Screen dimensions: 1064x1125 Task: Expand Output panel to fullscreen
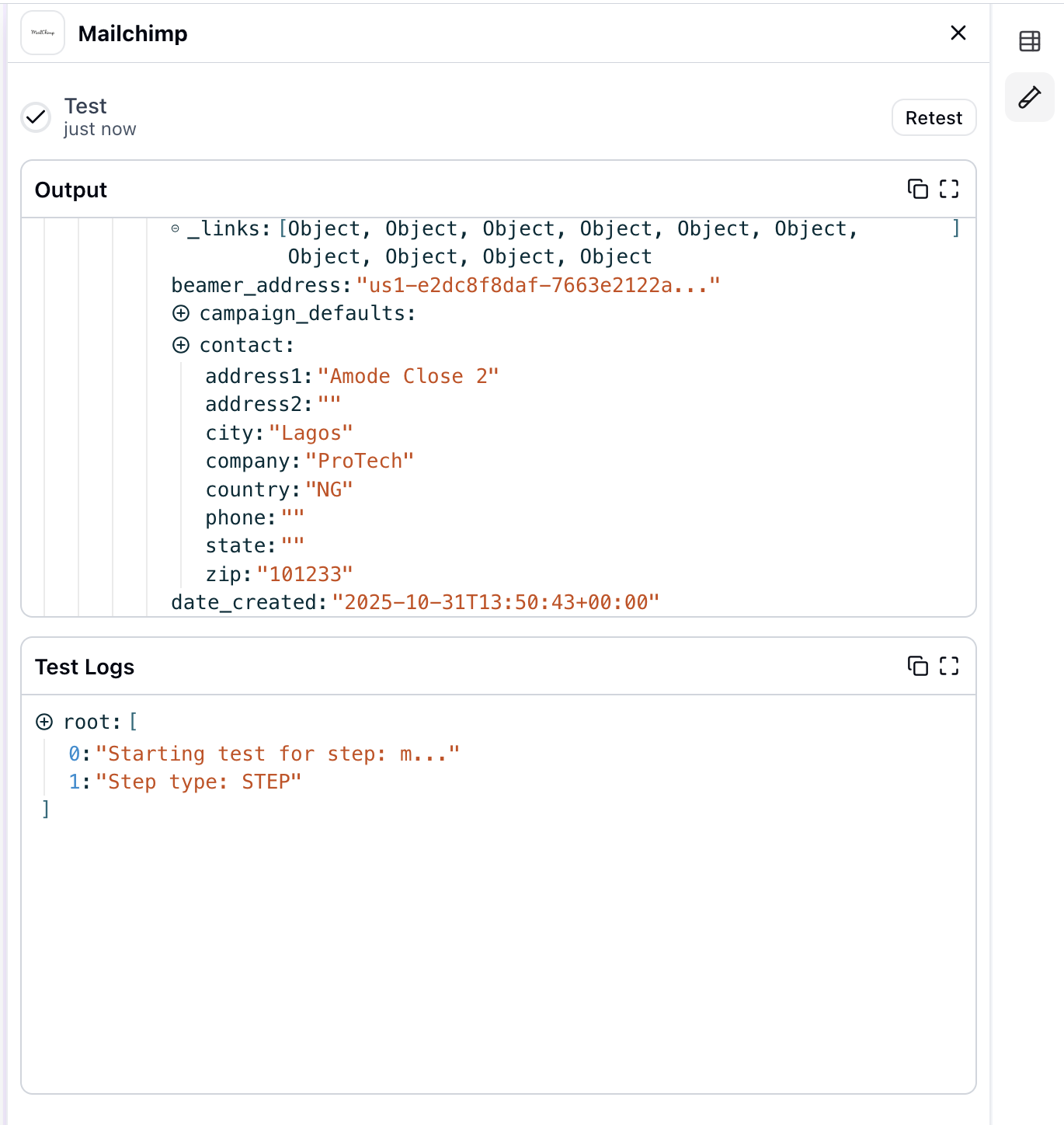(x=948, y=189)
